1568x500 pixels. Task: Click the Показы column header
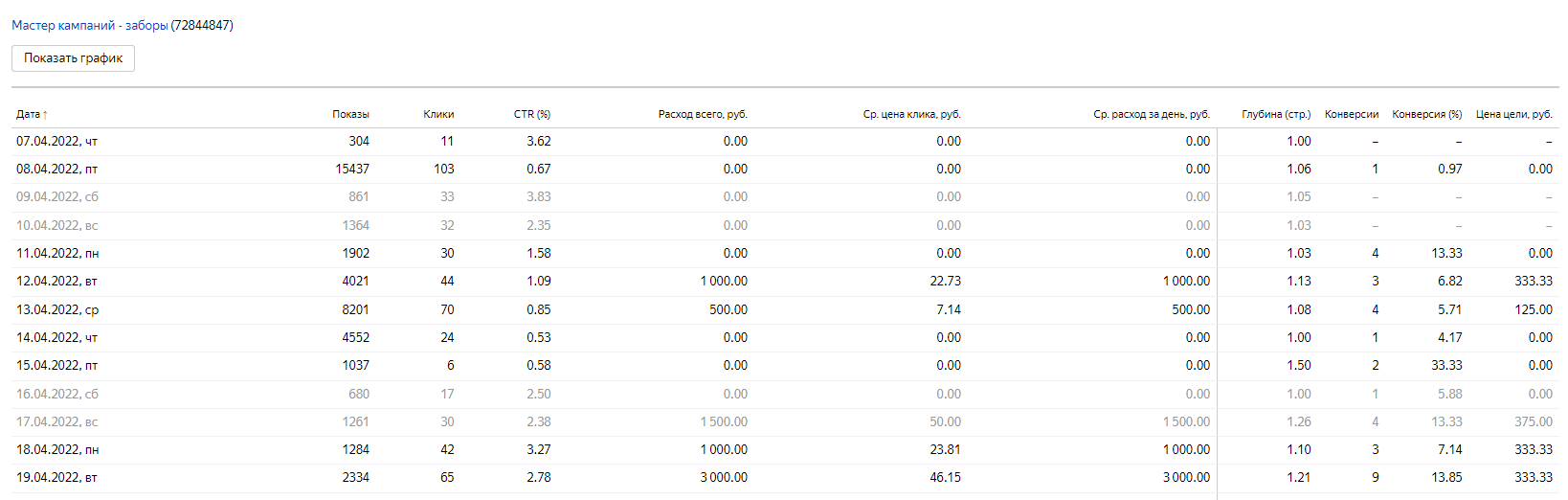pos(350,115)
